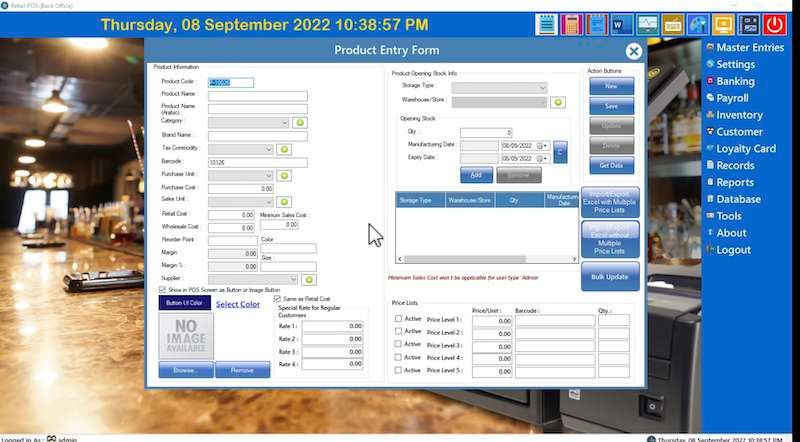This screenshot has height=442, width=800.
Task: Click the green add button beside Supplier
Action: [x=309, y=280]
